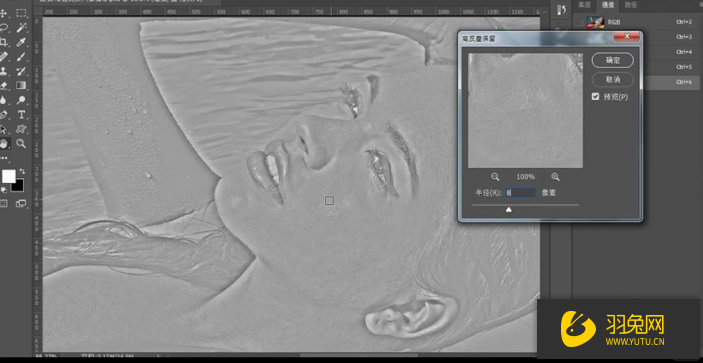Toggle visibility of the RGB channel
The height and width of the screenshot is (363, 703).
[x=580, y=22]
